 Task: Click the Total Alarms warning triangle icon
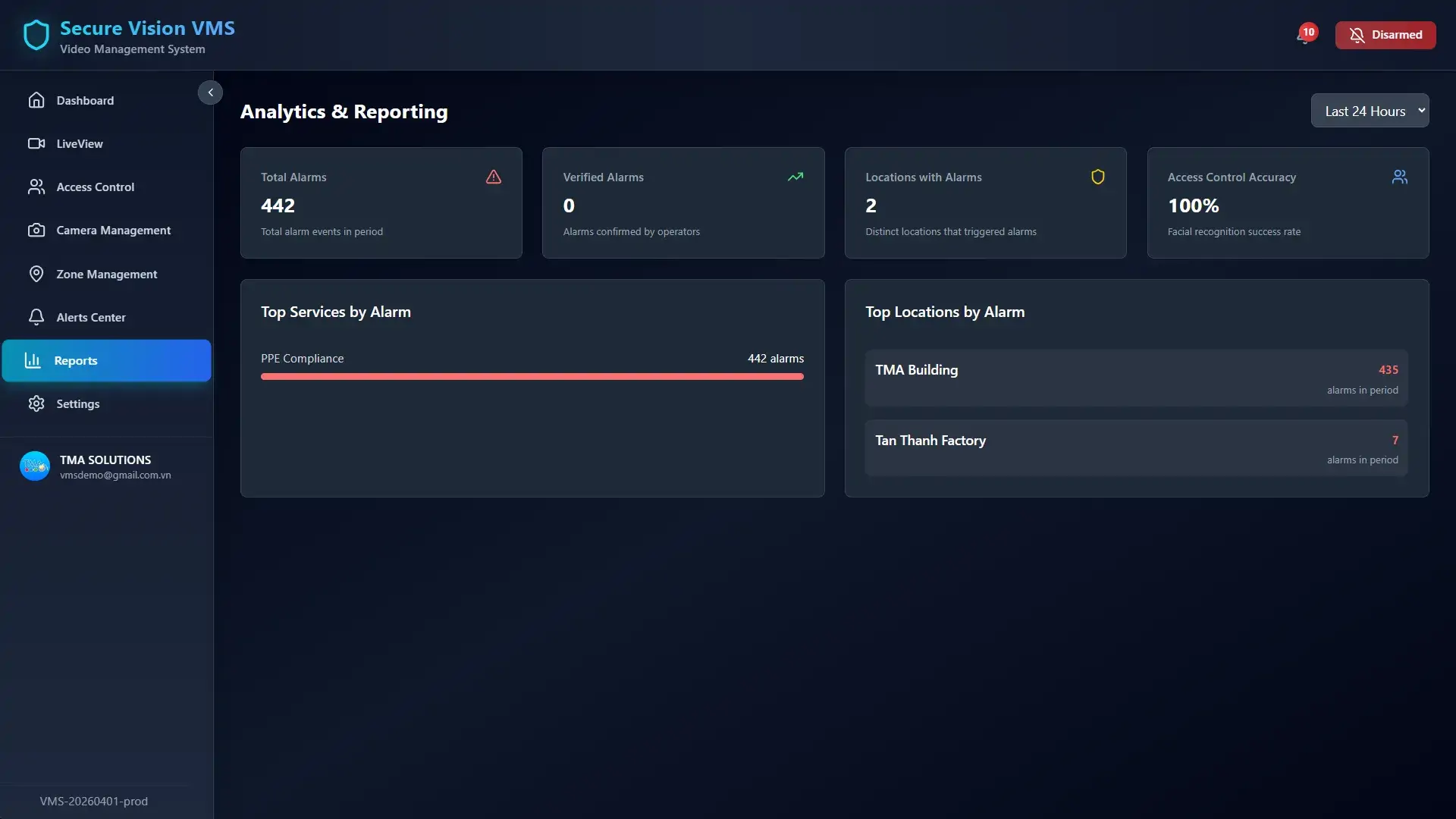pyautogui.click(x=494, y=177)
